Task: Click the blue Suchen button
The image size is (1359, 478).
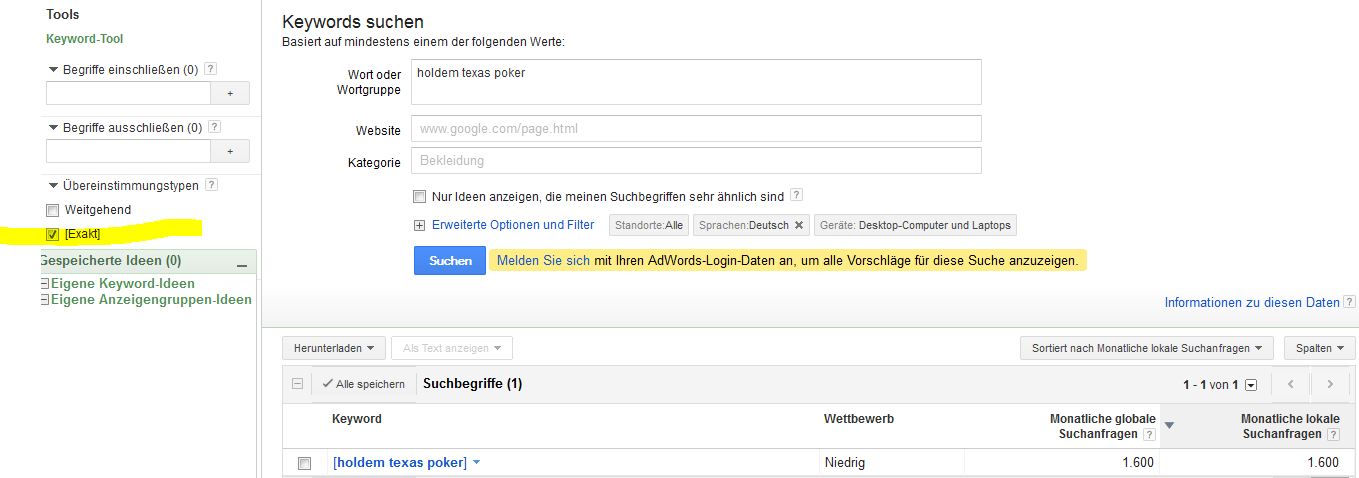Action: click(450, 260)
